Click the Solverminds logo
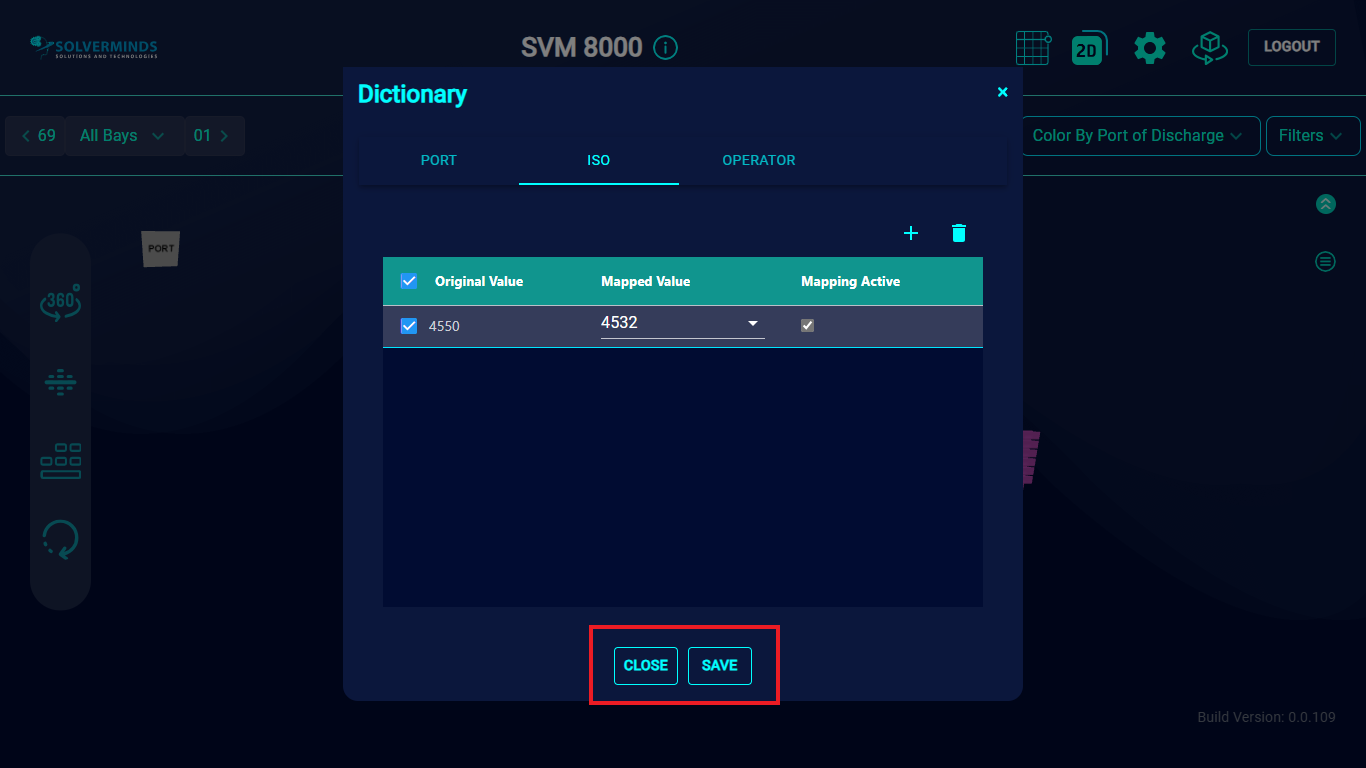The image size is (1366, 768). tap(93, 47)
